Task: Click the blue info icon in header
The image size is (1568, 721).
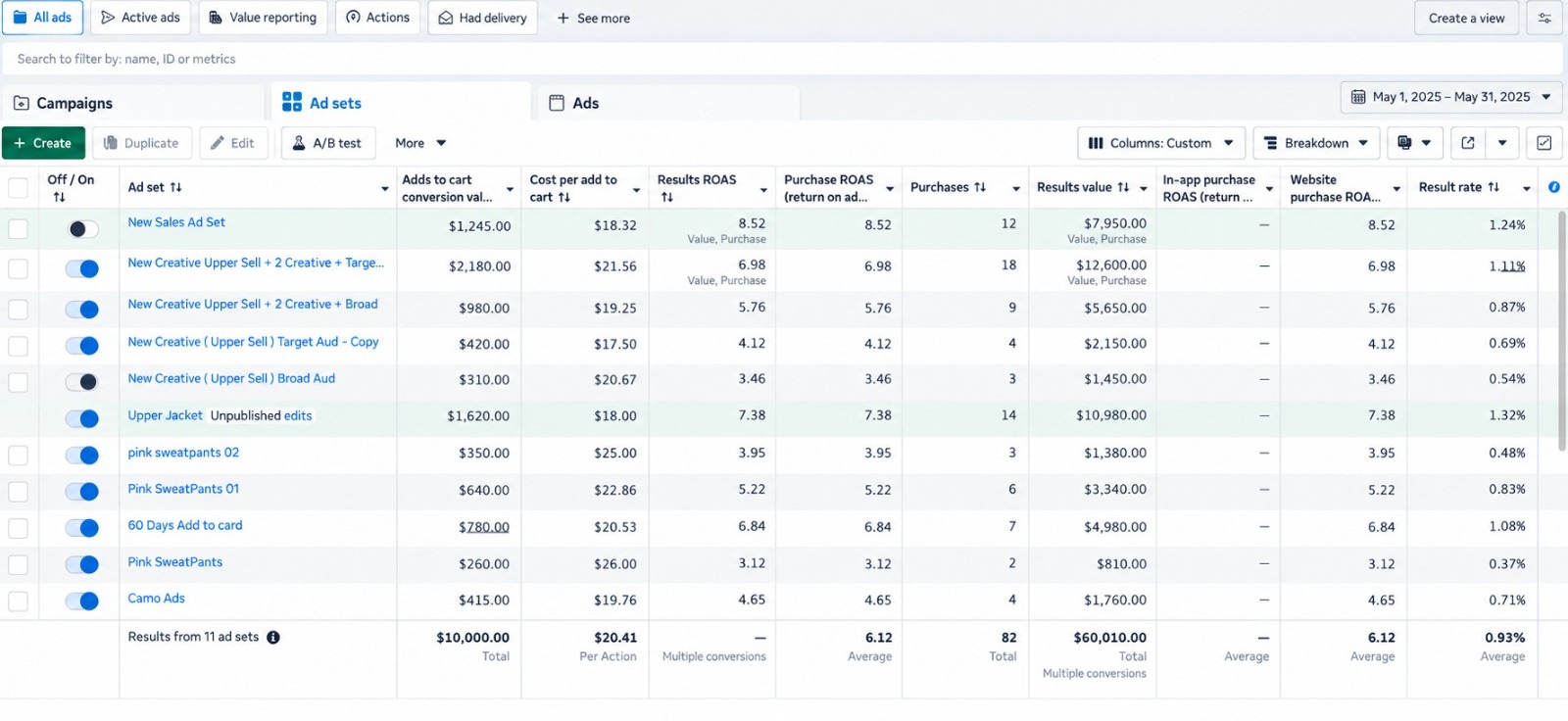Action: point(1554,187)
